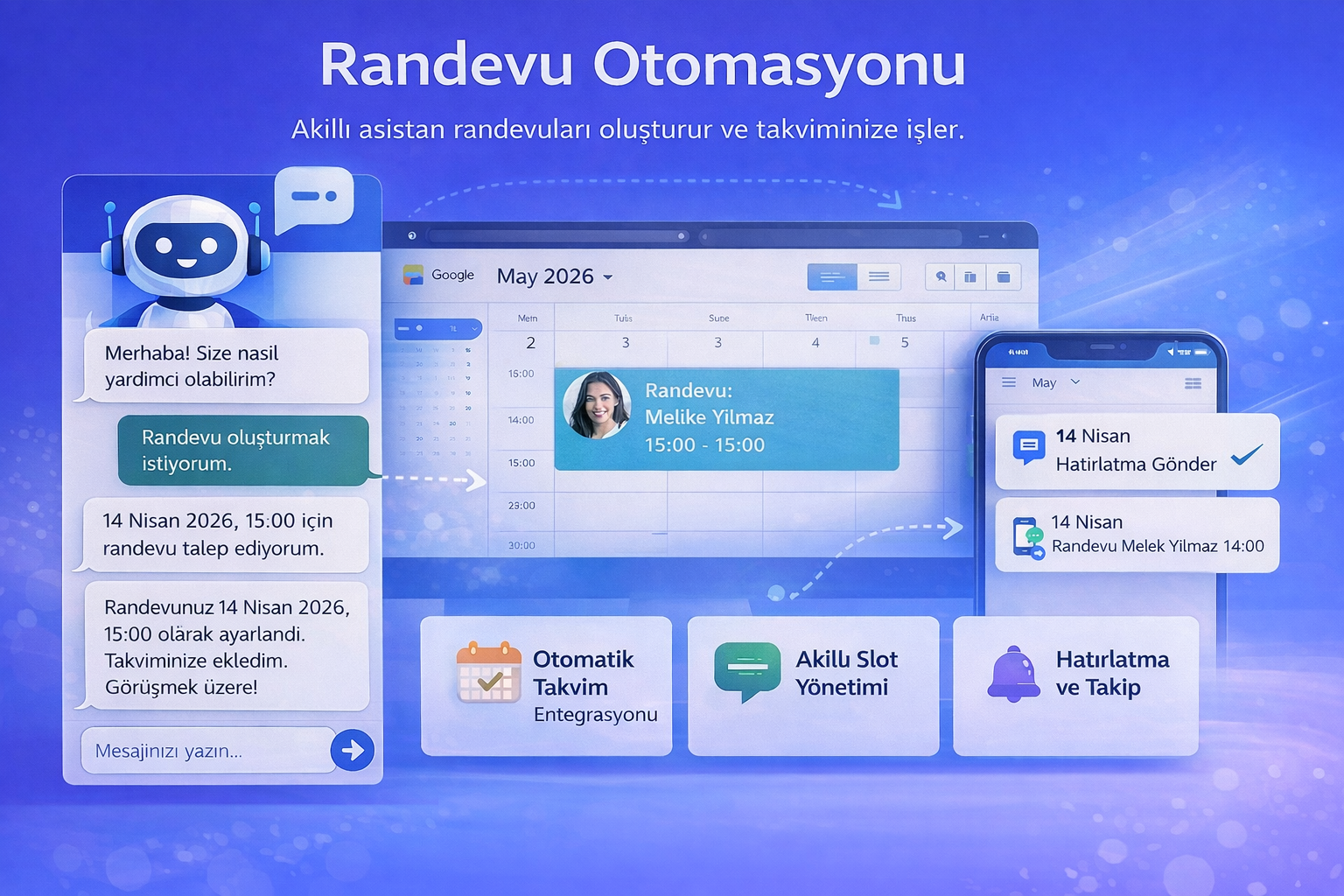This screenshot has width=1344, height=896.
Task: Click the 'Randevu Otomasyonu' heading
Action: pos(643,66)
